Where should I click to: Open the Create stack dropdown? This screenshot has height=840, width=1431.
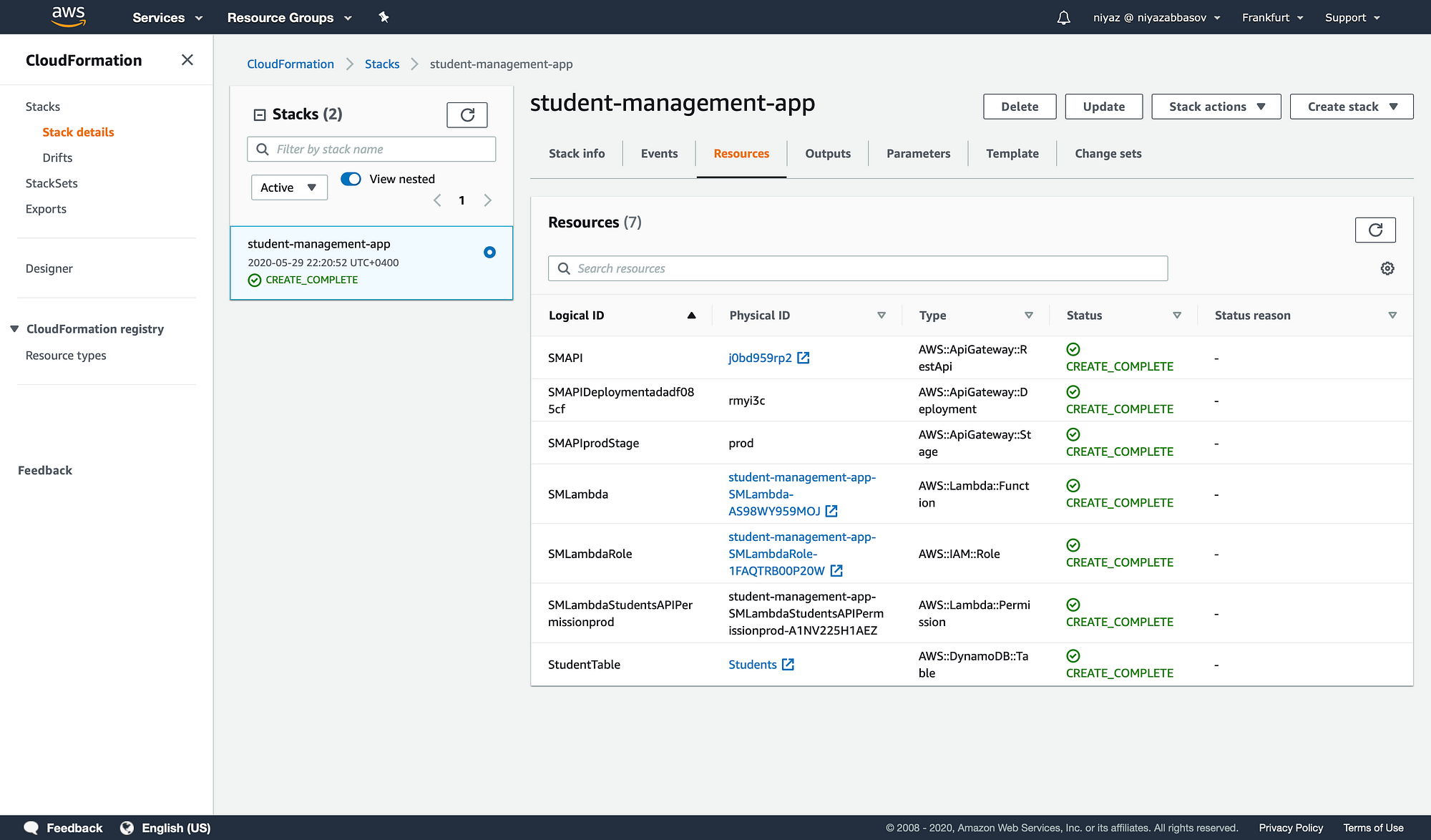click(x=1351, y=107)
